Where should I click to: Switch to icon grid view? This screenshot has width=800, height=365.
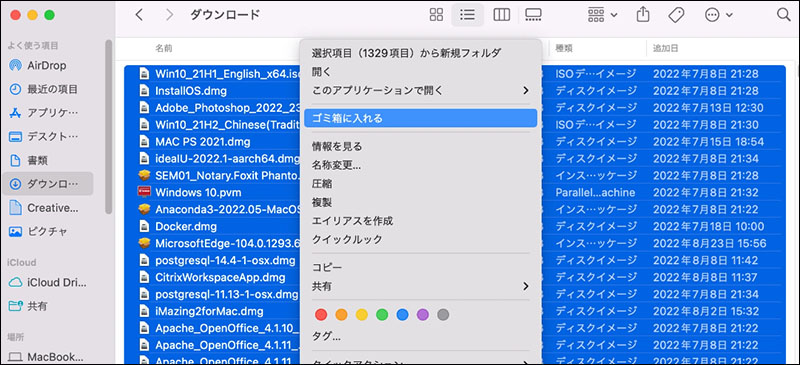pos(436,15)
